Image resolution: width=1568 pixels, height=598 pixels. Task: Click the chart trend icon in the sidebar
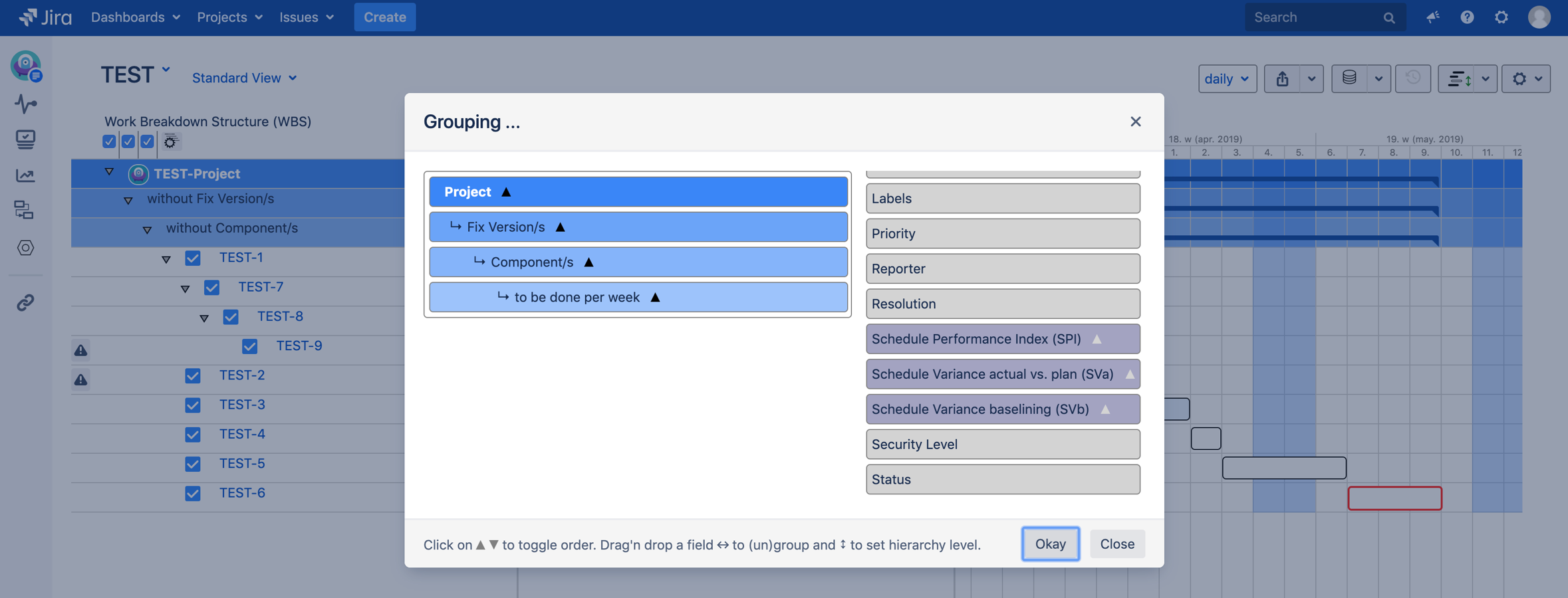pos(25,175)
